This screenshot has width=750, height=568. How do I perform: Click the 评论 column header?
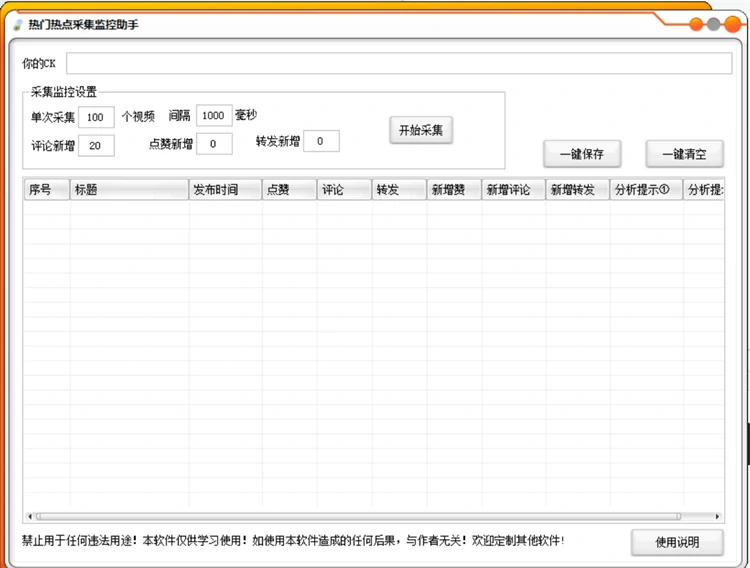click(x=344, y=189)
